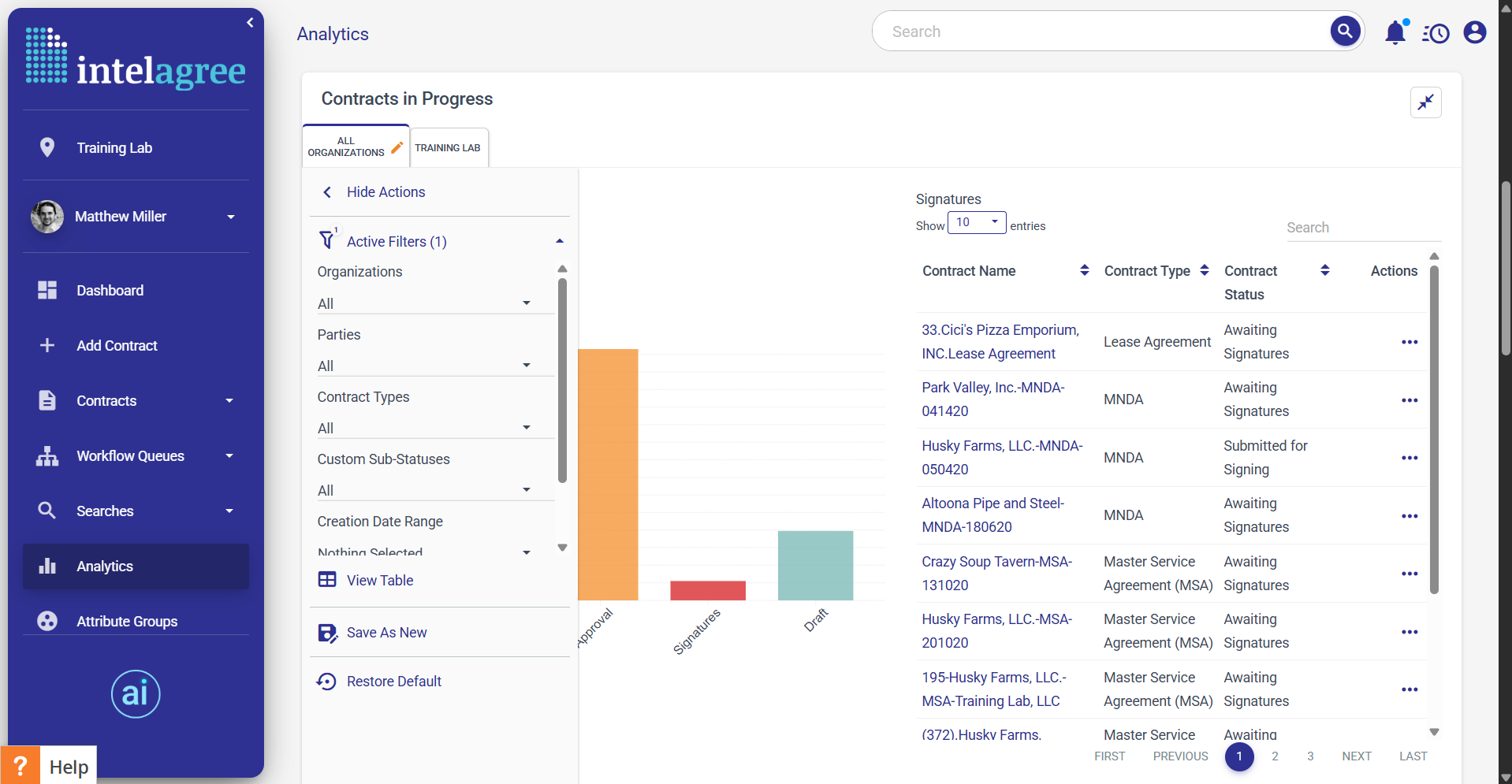Click the notifications bell icon
This screenshot has height=784, width=1512.
[x=1395, y=32]
